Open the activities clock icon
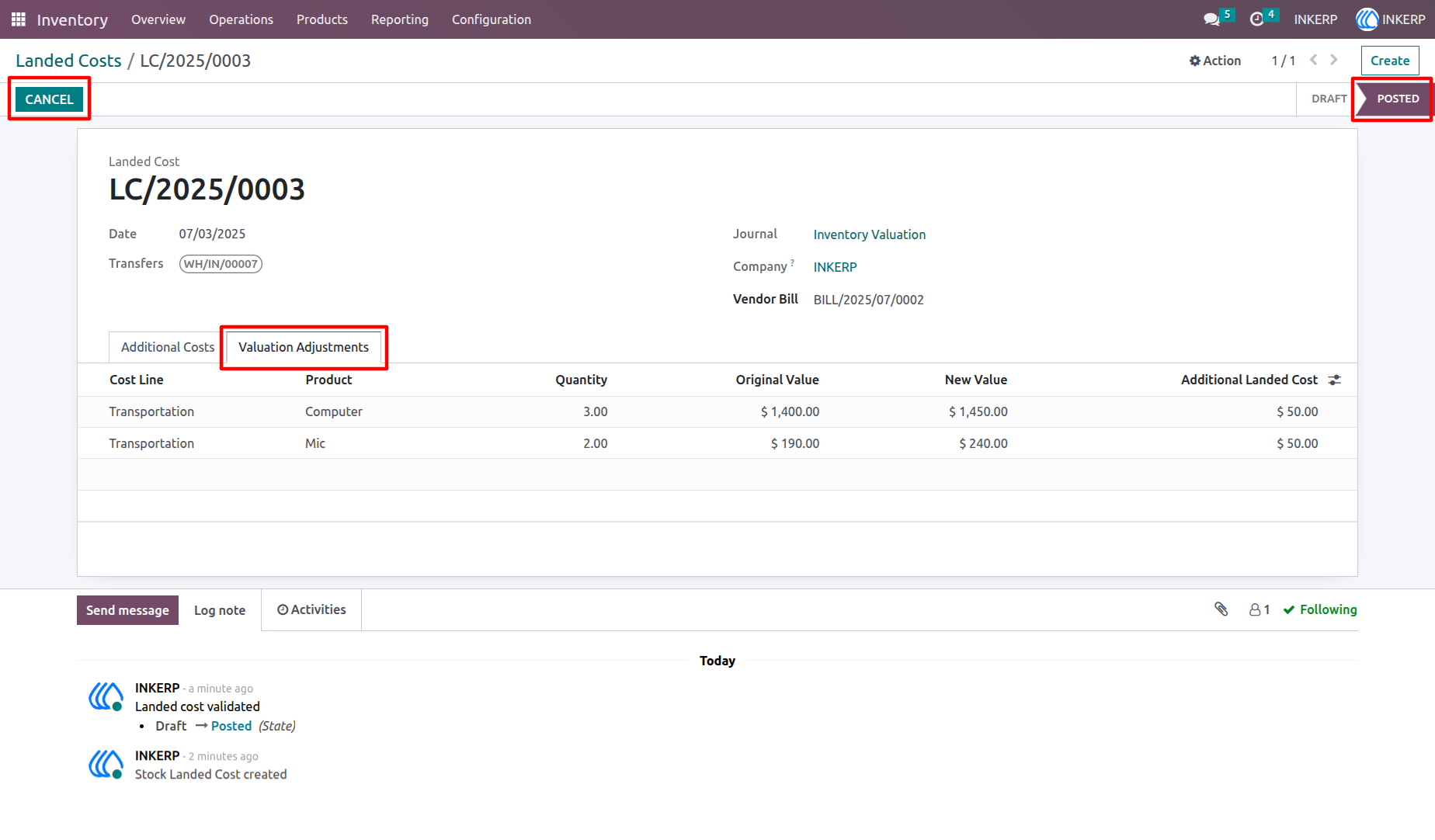This screenshot has height=840, width=1435. [x=1256, y=19]
